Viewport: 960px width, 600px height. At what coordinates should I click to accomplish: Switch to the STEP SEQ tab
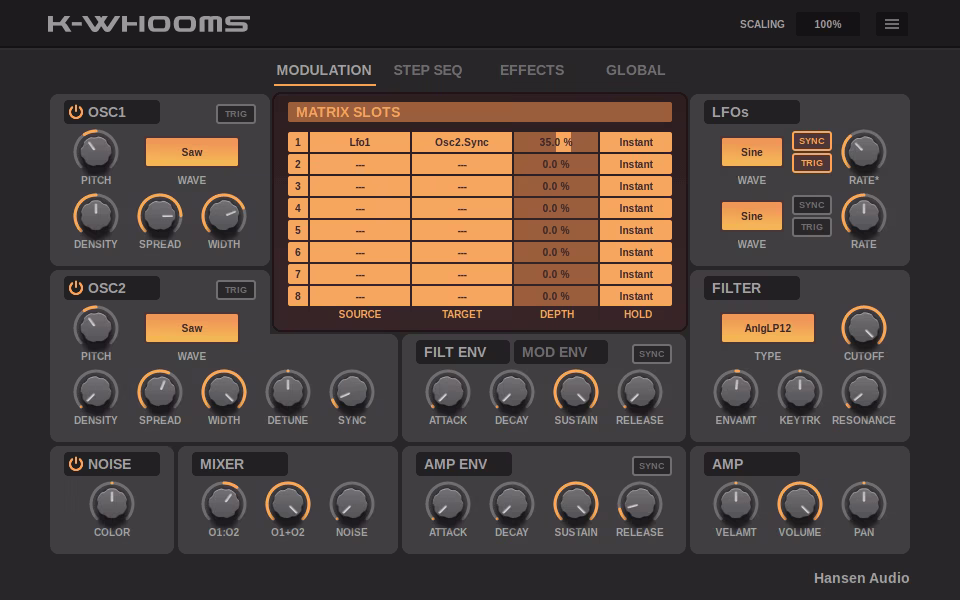428,70
